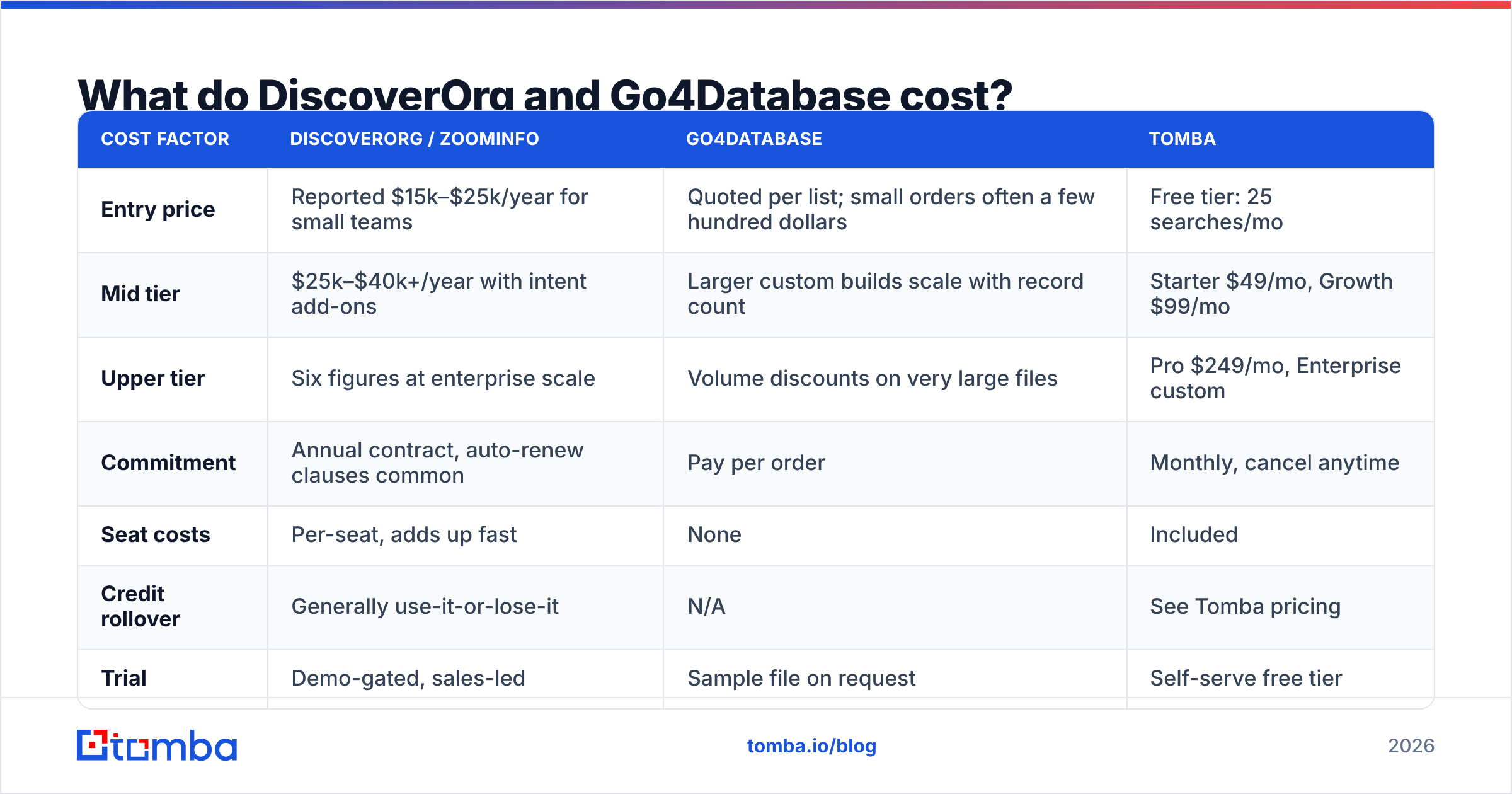Viewport: 1512px width, 794px height.
Task: Click 'Sample file on request' cell
Action: pyautogui.click(x=801, y=678)
